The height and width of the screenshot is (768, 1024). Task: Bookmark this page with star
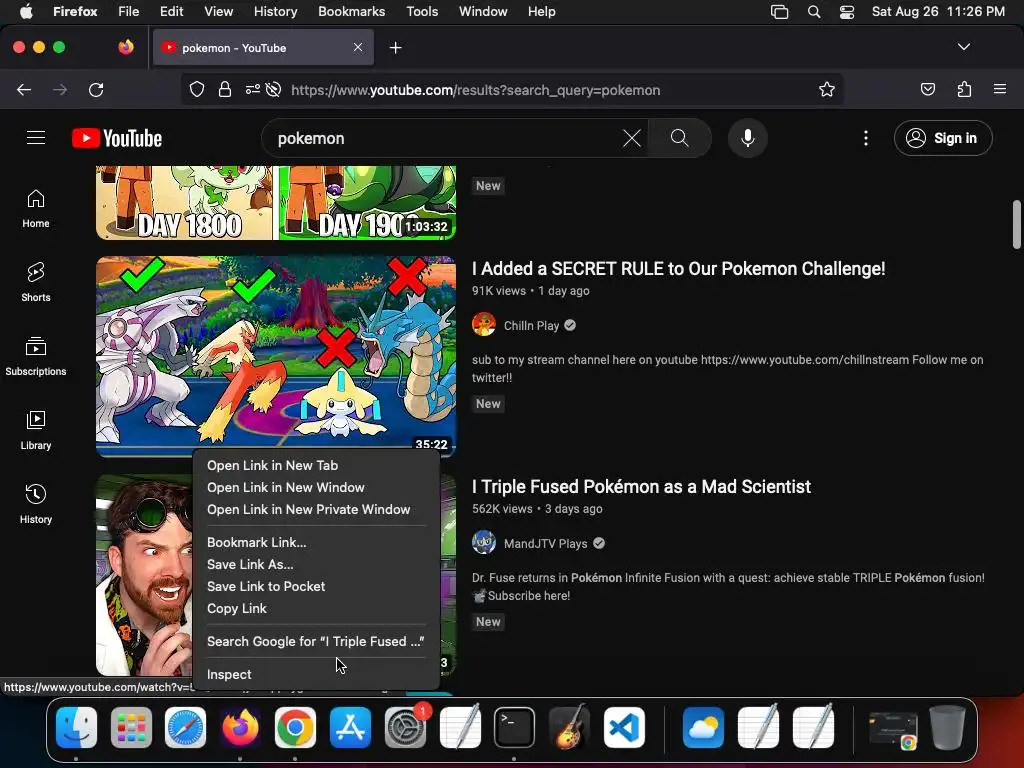point(827,89)
